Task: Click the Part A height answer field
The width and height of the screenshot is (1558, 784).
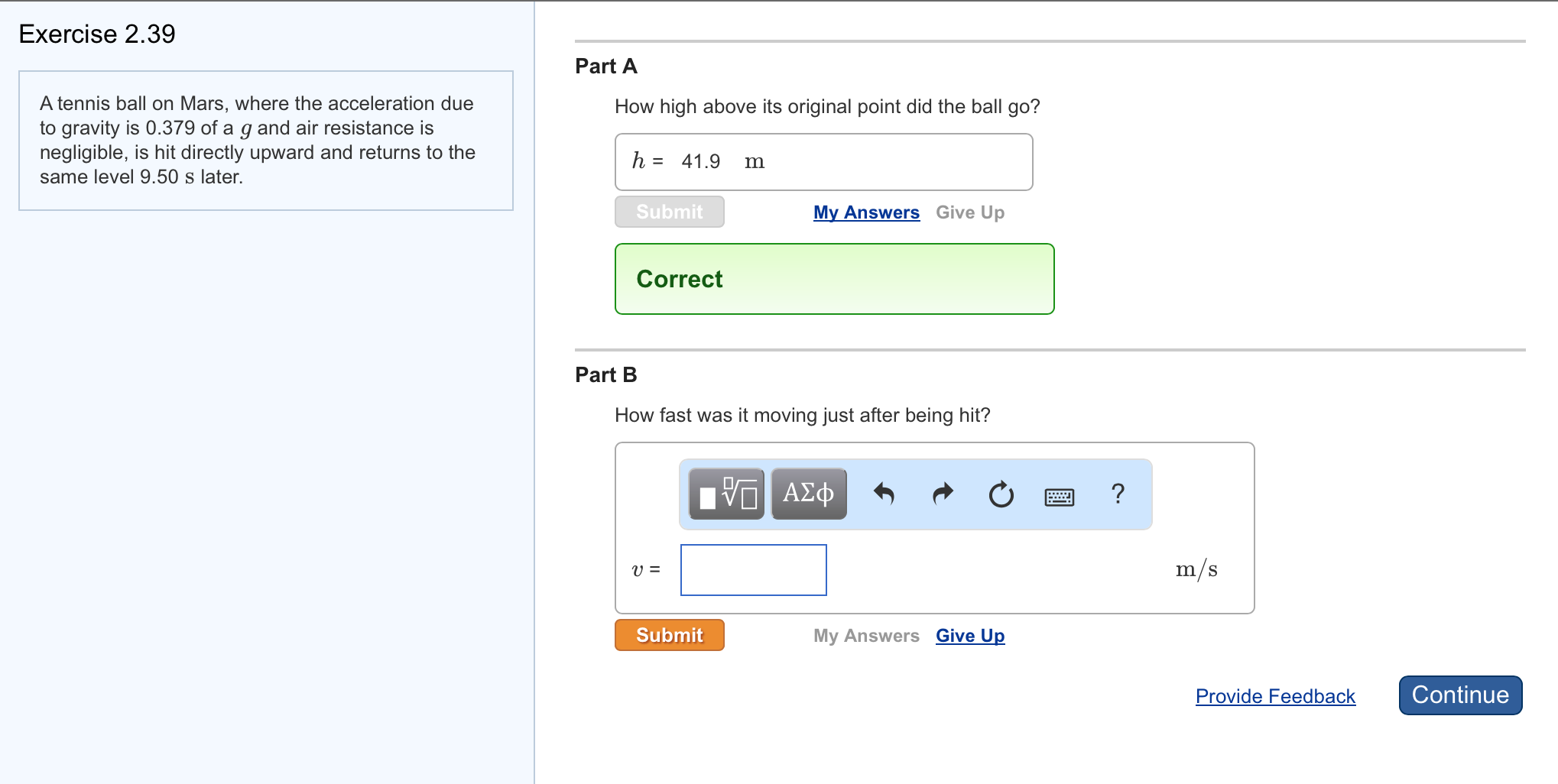Action: [x=823, y=162]
